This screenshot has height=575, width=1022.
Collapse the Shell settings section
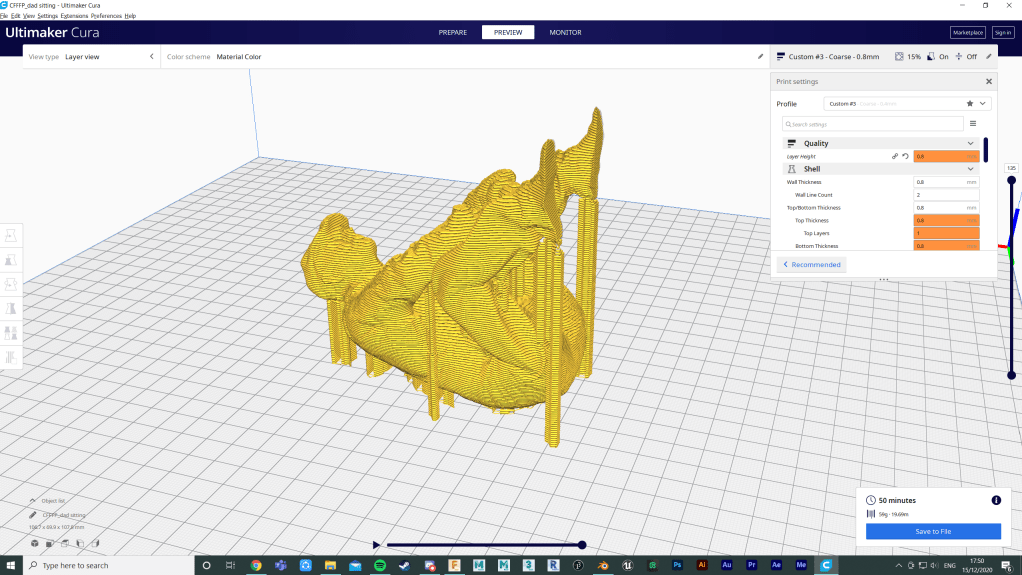(x=970, y=169)
